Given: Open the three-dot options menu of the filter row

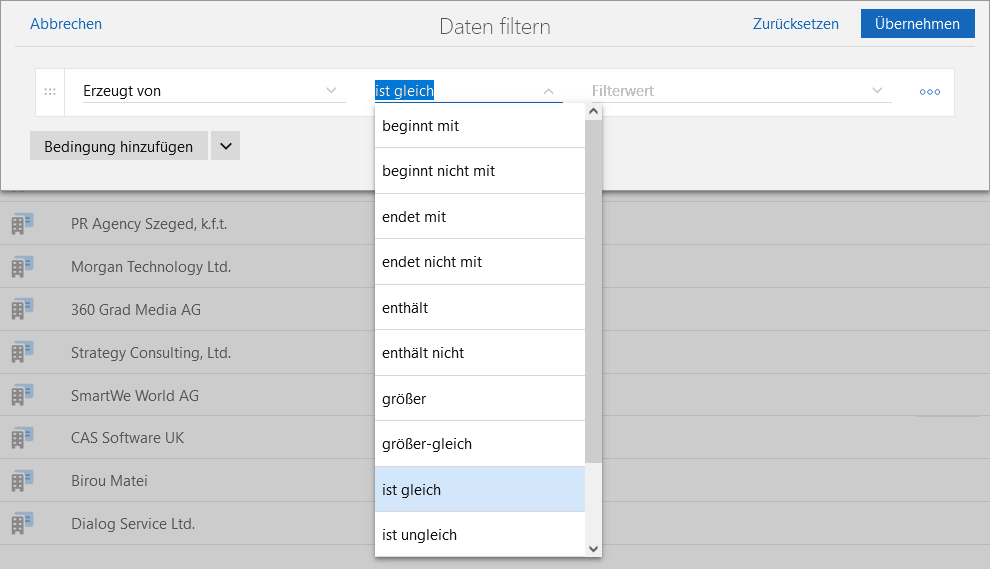Looking at the screenshot, I should click(930, 91).
